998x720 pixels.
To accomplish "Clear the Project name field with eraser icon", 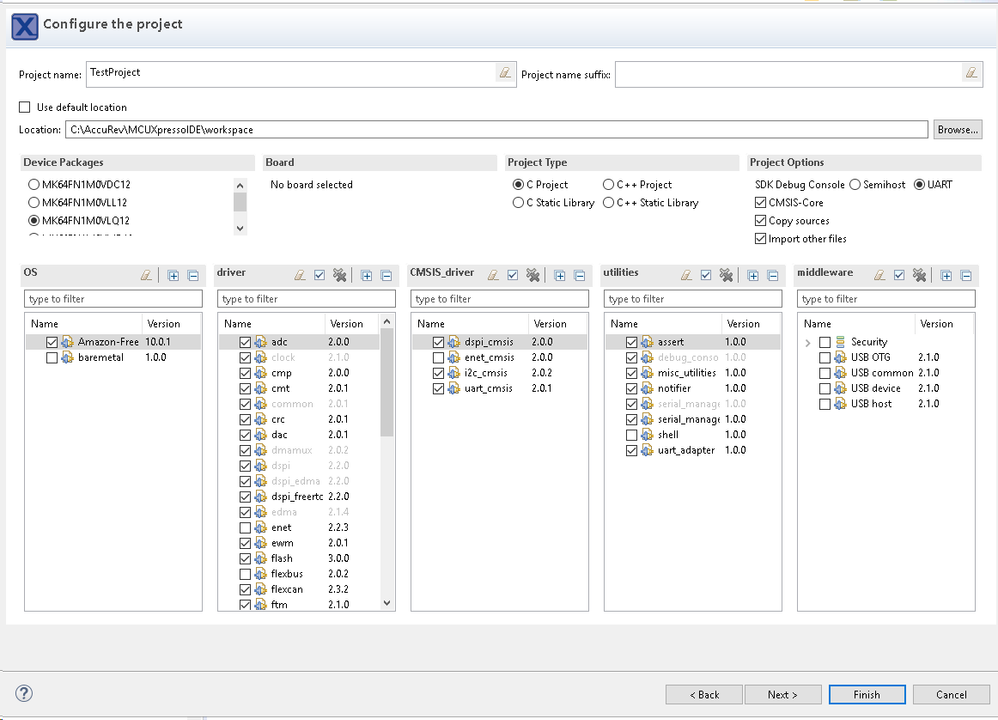I will pyautogui.click(x=504, y=73).
